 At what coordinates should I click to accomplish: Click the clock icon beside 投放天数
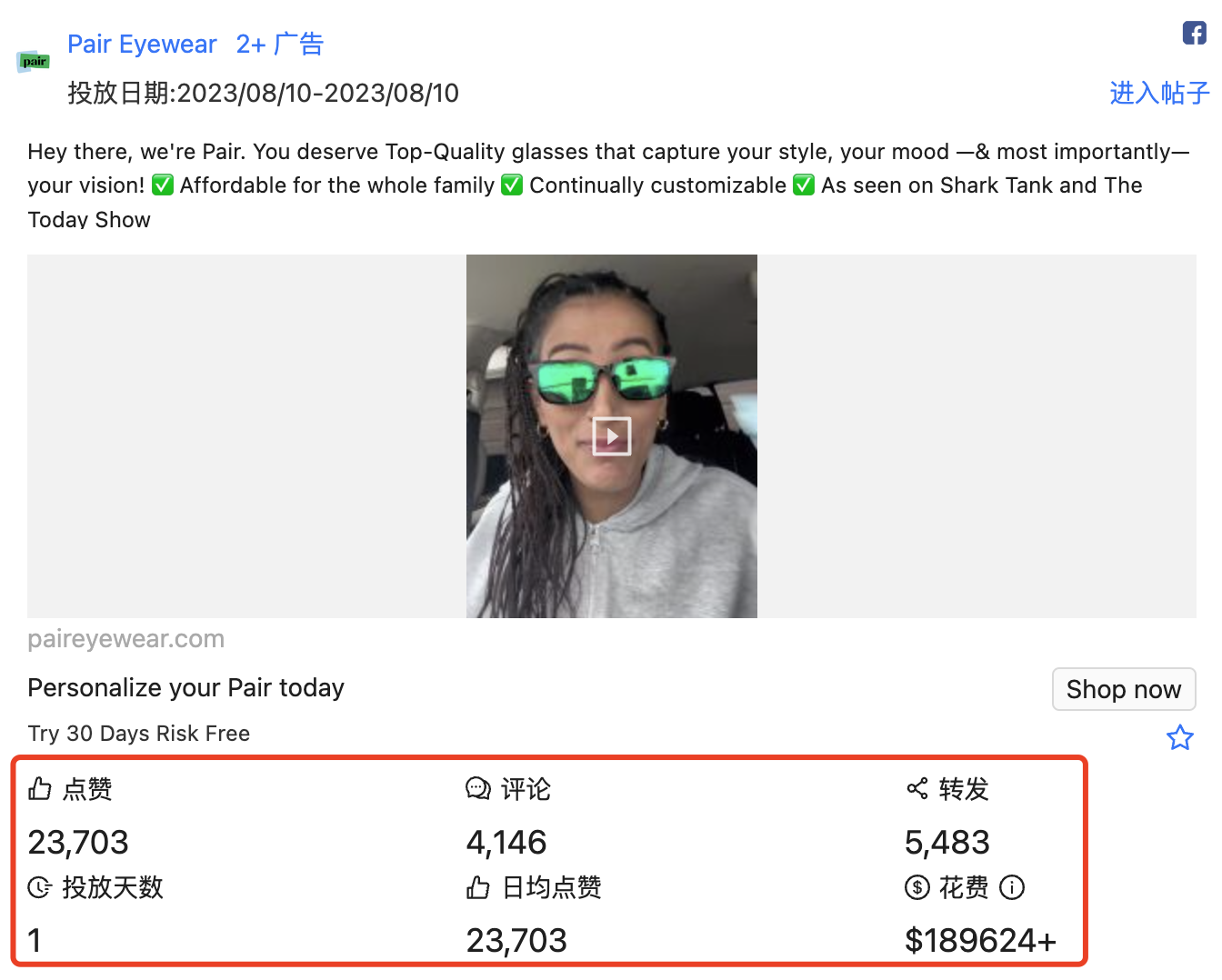point(39,887)
